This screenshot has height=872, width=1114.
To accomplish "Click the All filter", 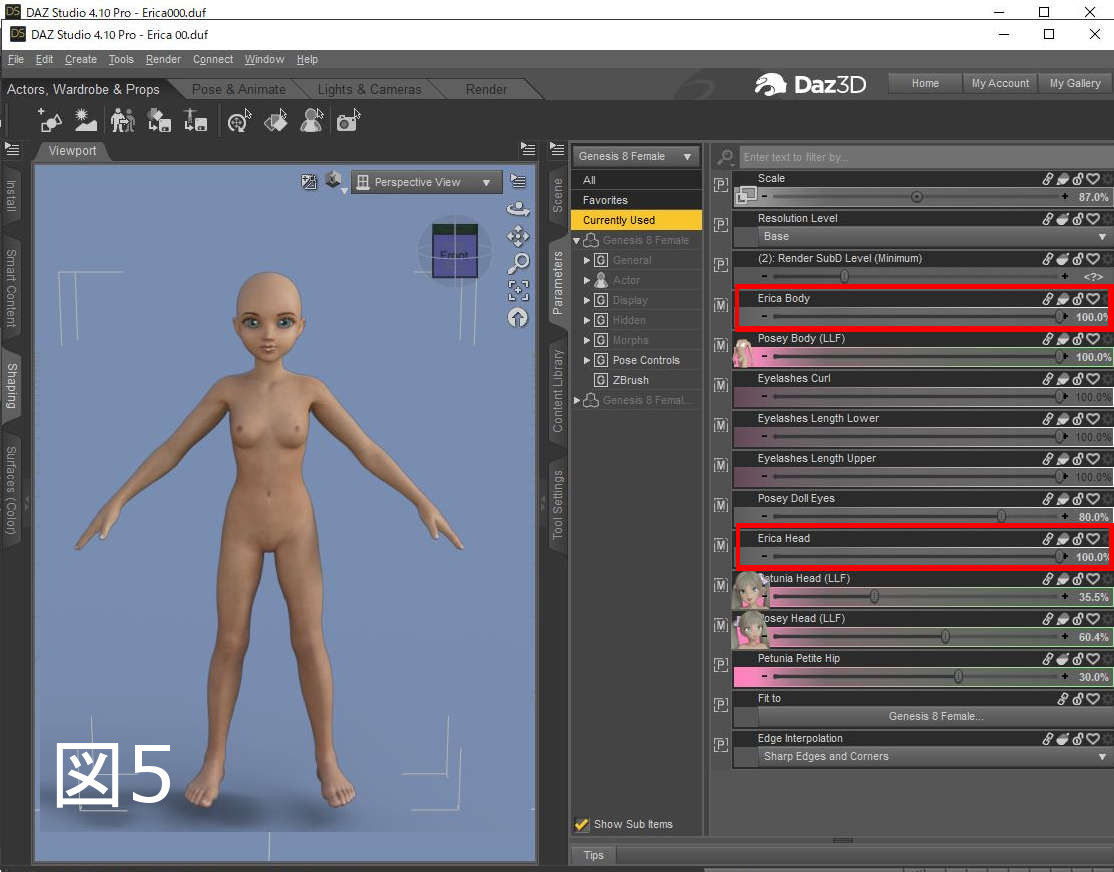I will click(637, 181).
